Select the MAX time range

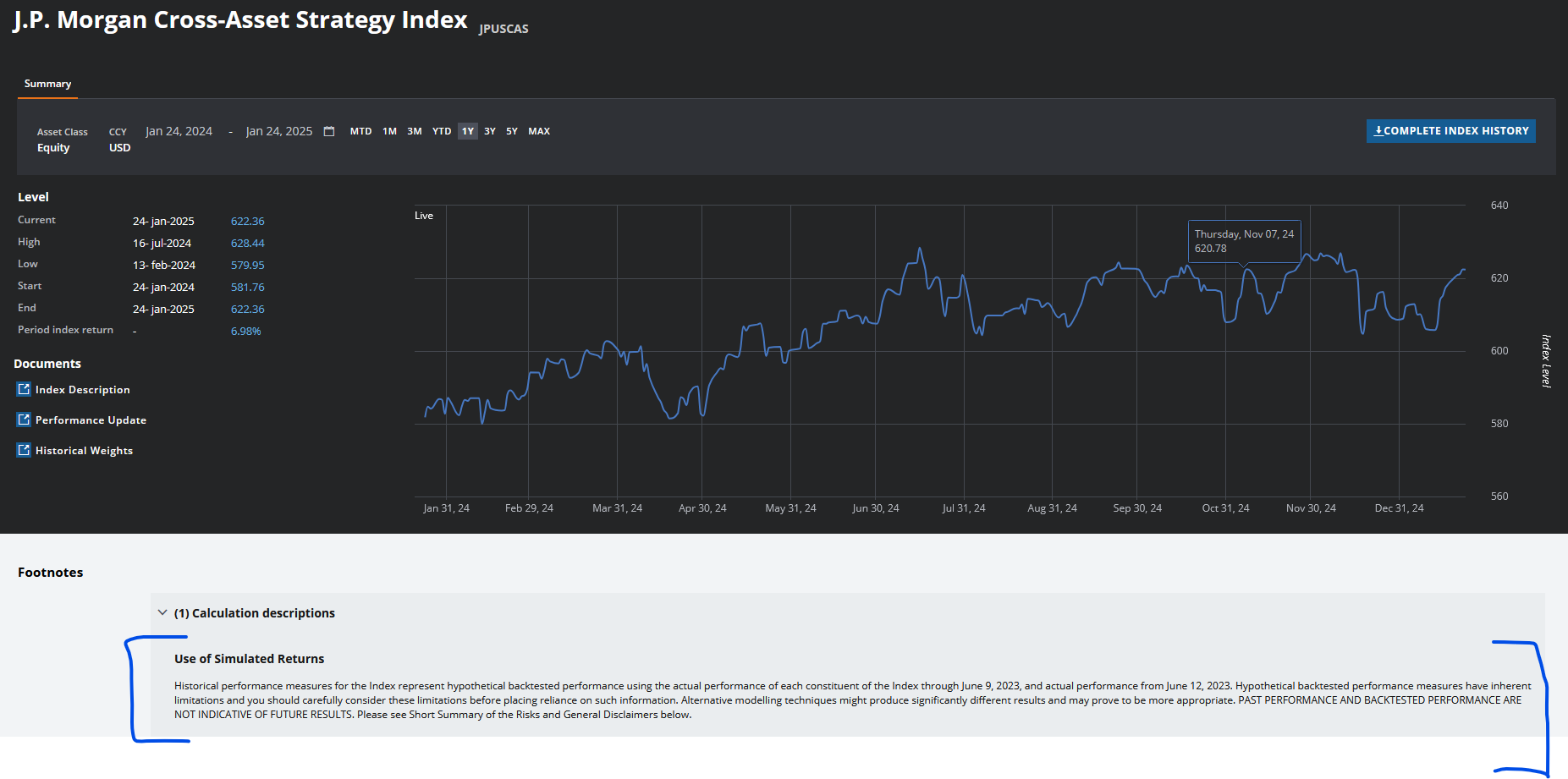(x=539, y=131)
